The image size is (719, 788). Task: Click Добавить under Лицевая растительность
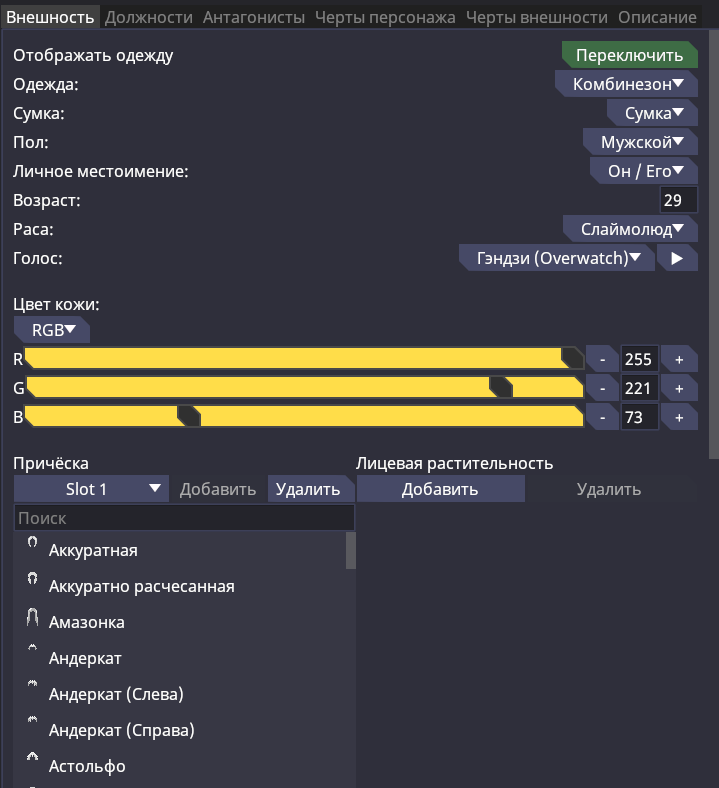tap(440, 489)
